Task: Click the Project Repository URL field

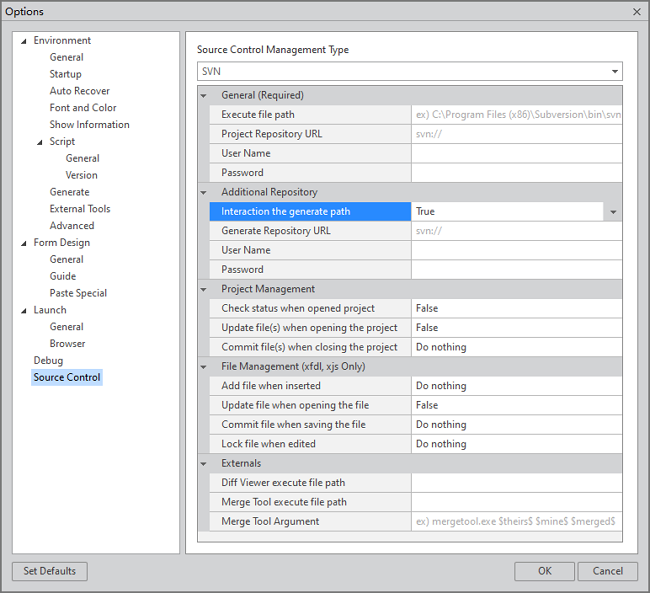Action: point(516,134)
